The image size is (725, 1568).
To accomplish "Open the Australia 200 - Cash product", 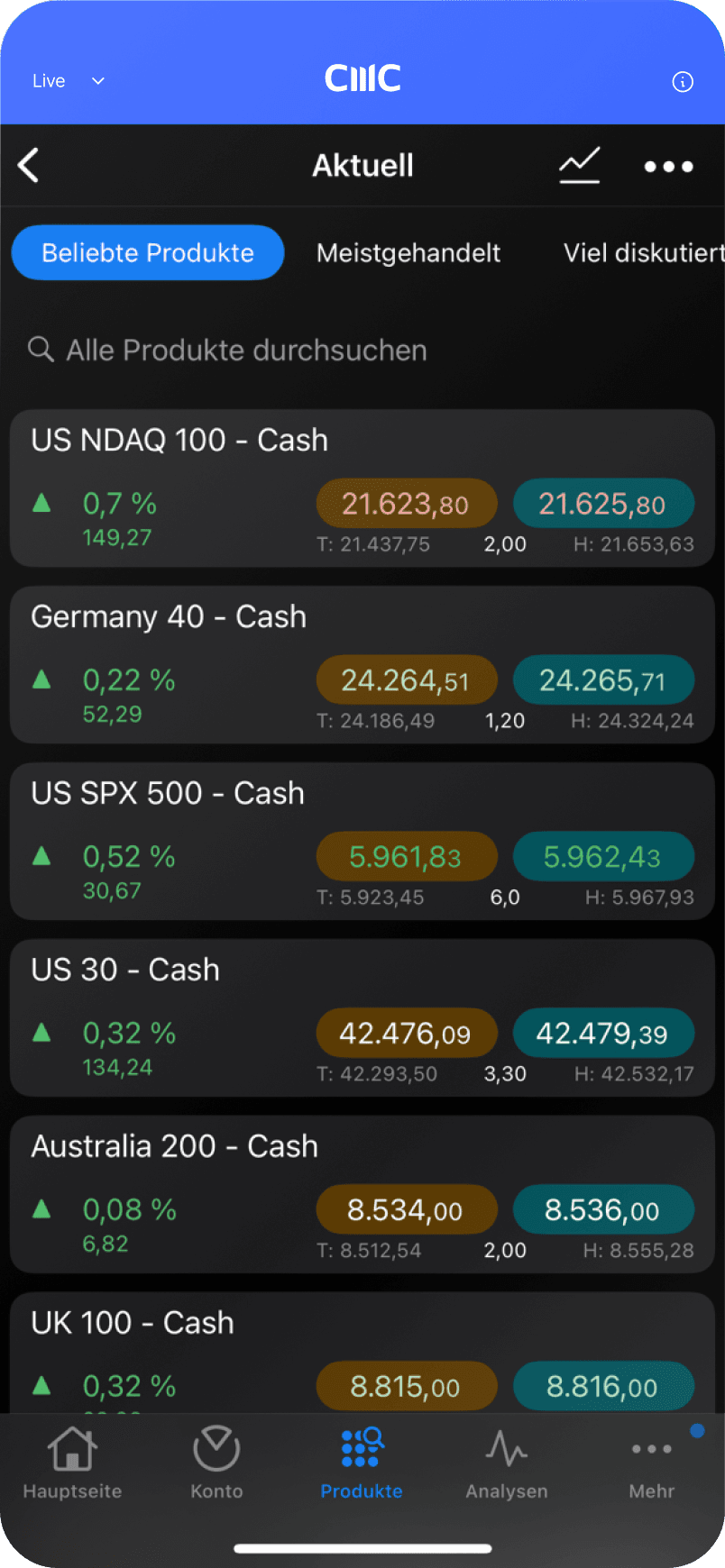I will coord(175,1146).
